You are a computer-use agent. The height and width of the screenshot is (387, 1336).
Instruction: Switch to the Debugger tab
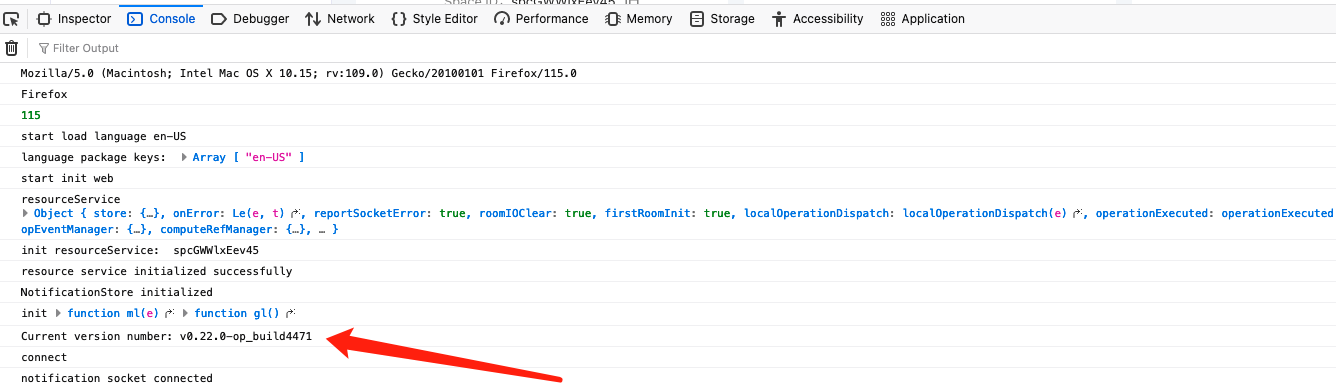pos(250,19)
